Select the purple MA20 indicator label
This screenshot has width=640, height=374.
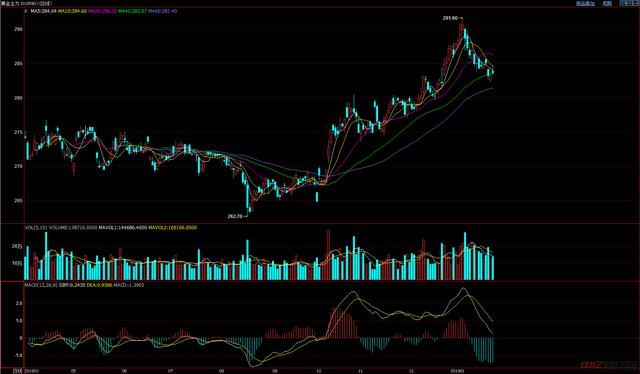point(102,11)
